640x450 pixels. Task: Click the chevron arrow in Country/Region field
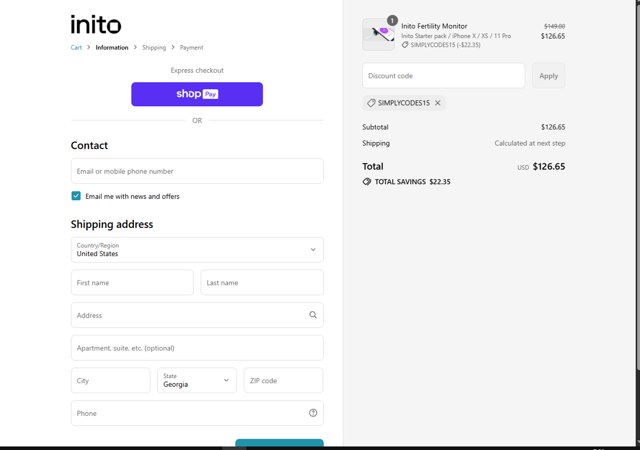[313, 250]
